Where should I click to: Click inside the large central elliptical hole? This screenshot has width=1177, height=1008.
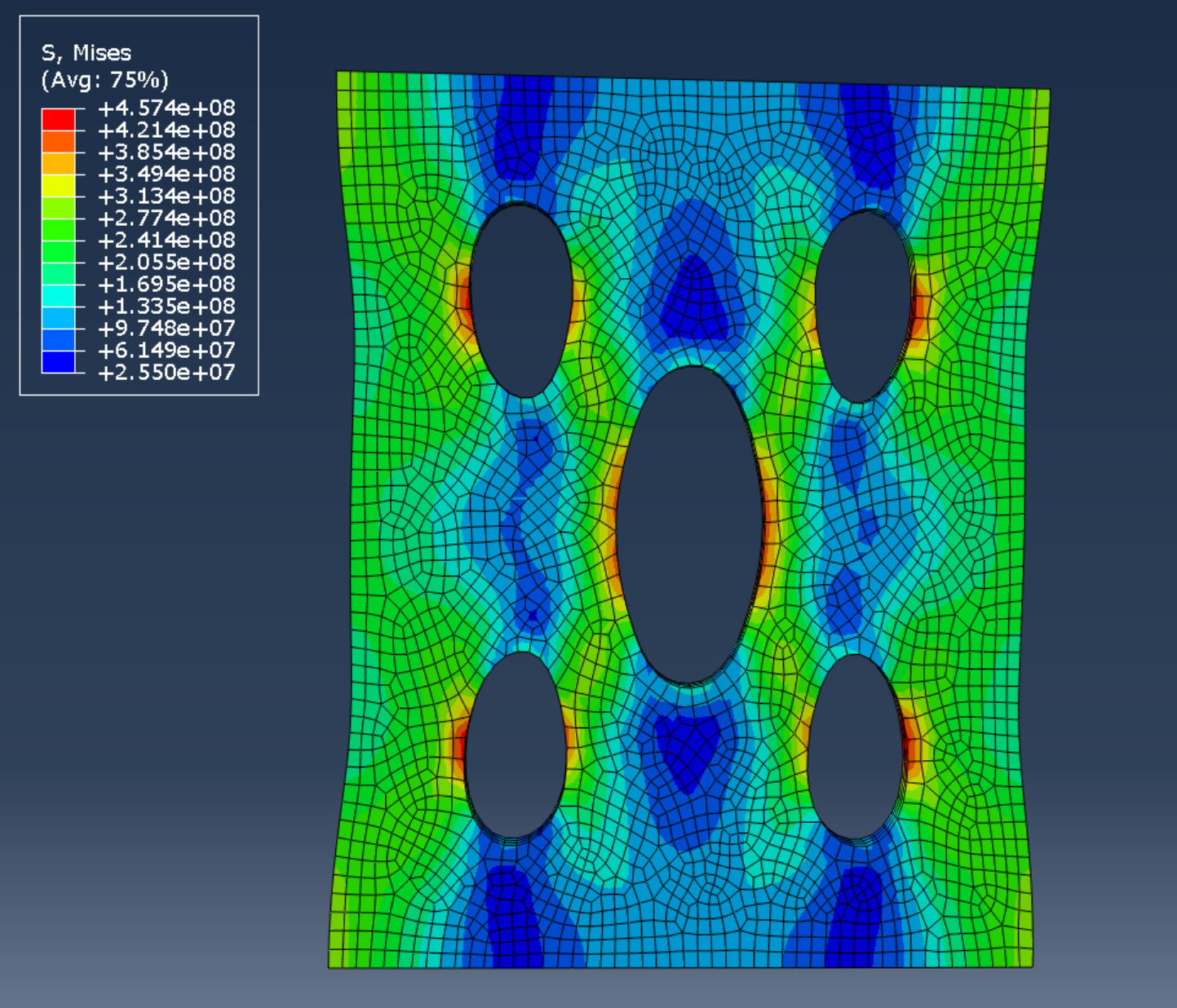point(689,526)
